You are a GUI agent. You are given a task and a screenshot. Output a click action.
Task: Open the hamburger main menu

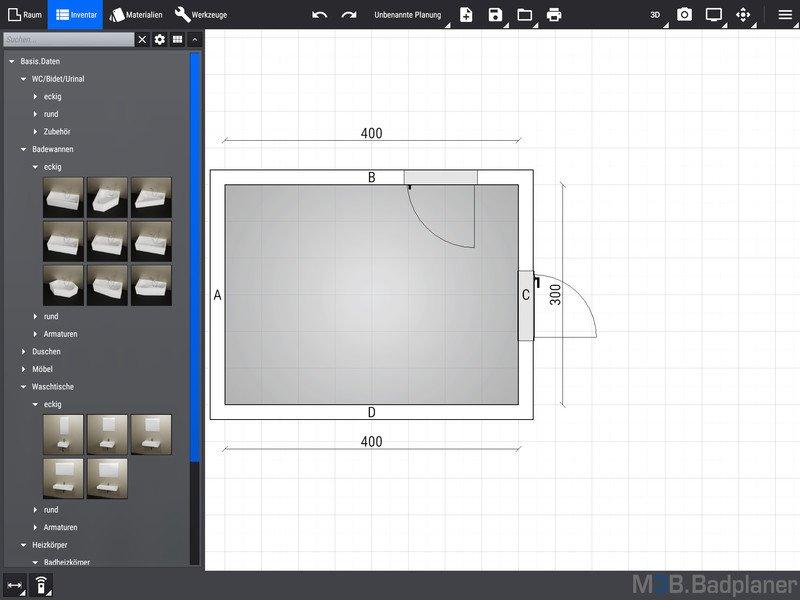coord(785,15)
